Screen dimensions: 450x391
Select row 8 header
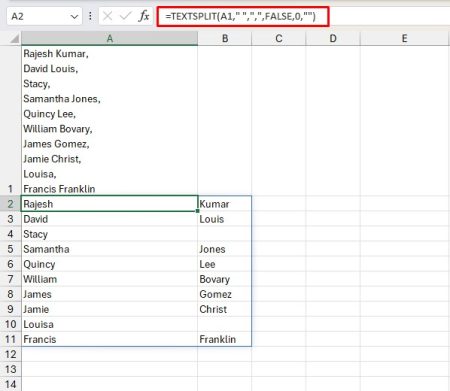(x=10, y=294)
